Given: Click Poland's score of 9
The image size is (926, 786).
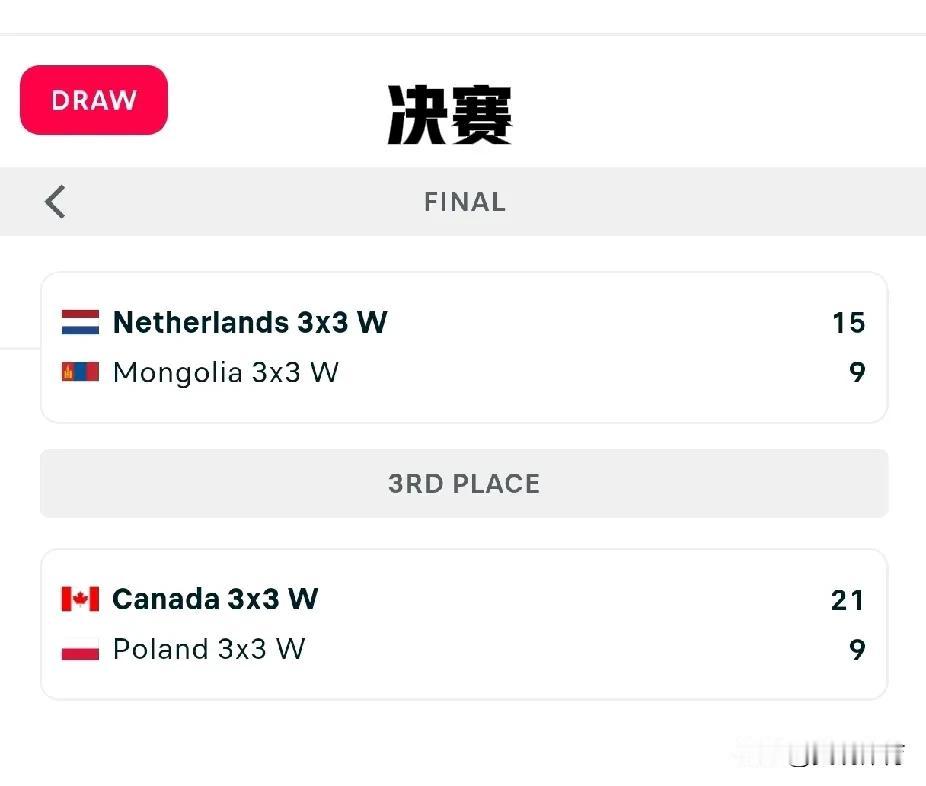Looking at the screenshot, I should 857,650.
